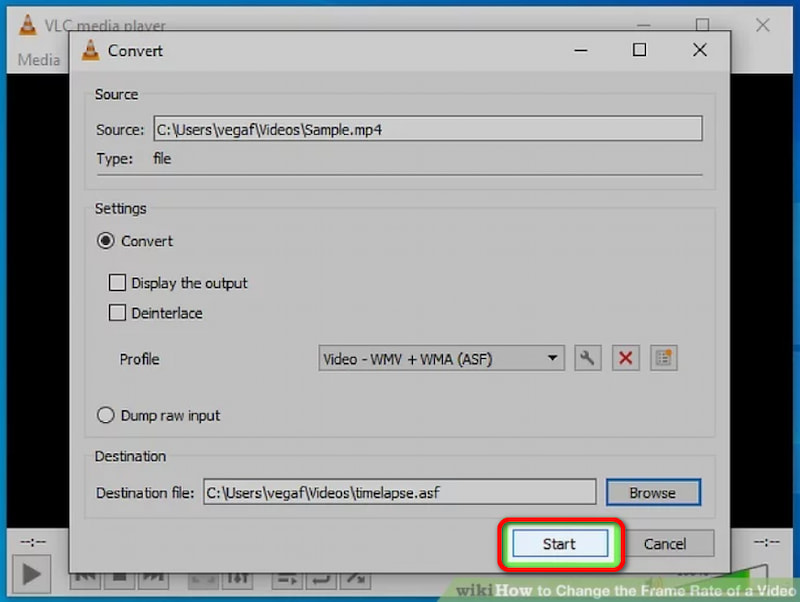The height and width of the screenshot is (602, 800).
Task: Open the Media menu in VLC
Action: pyautogui.click(x=38, y=60)
